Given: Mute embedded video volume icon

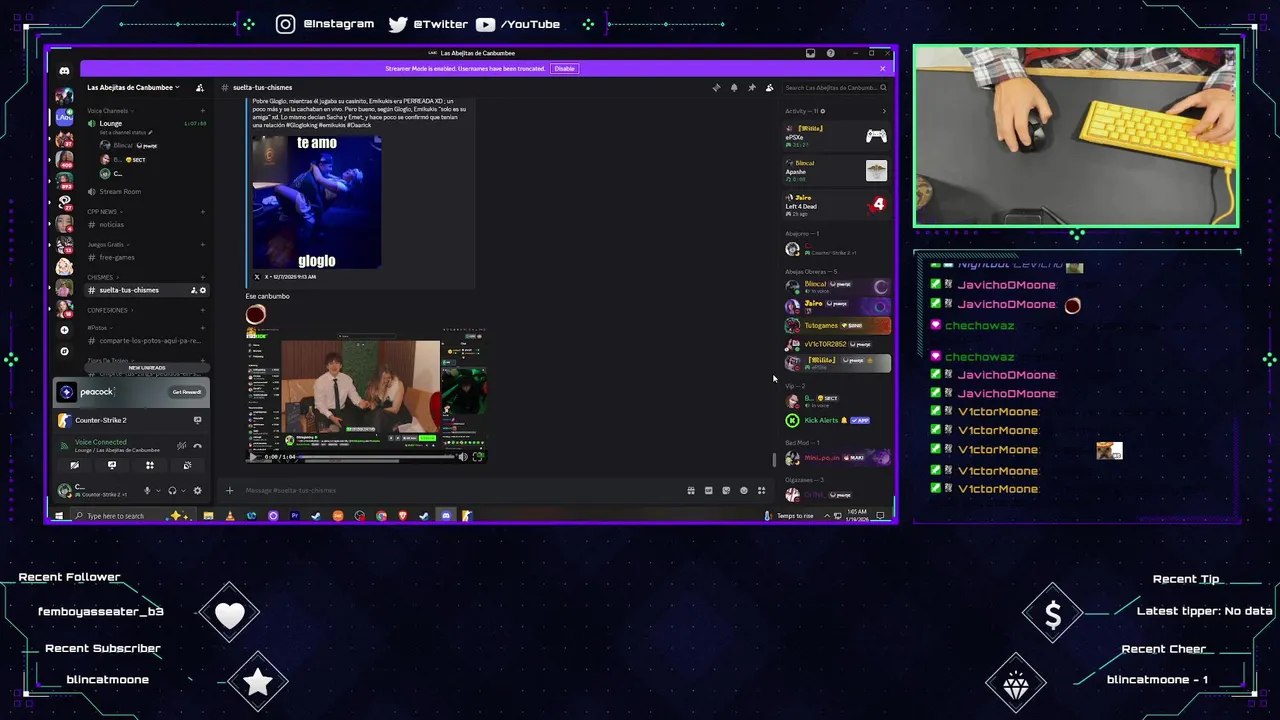Looking at the screenshot, I should [x=462, y=457].
